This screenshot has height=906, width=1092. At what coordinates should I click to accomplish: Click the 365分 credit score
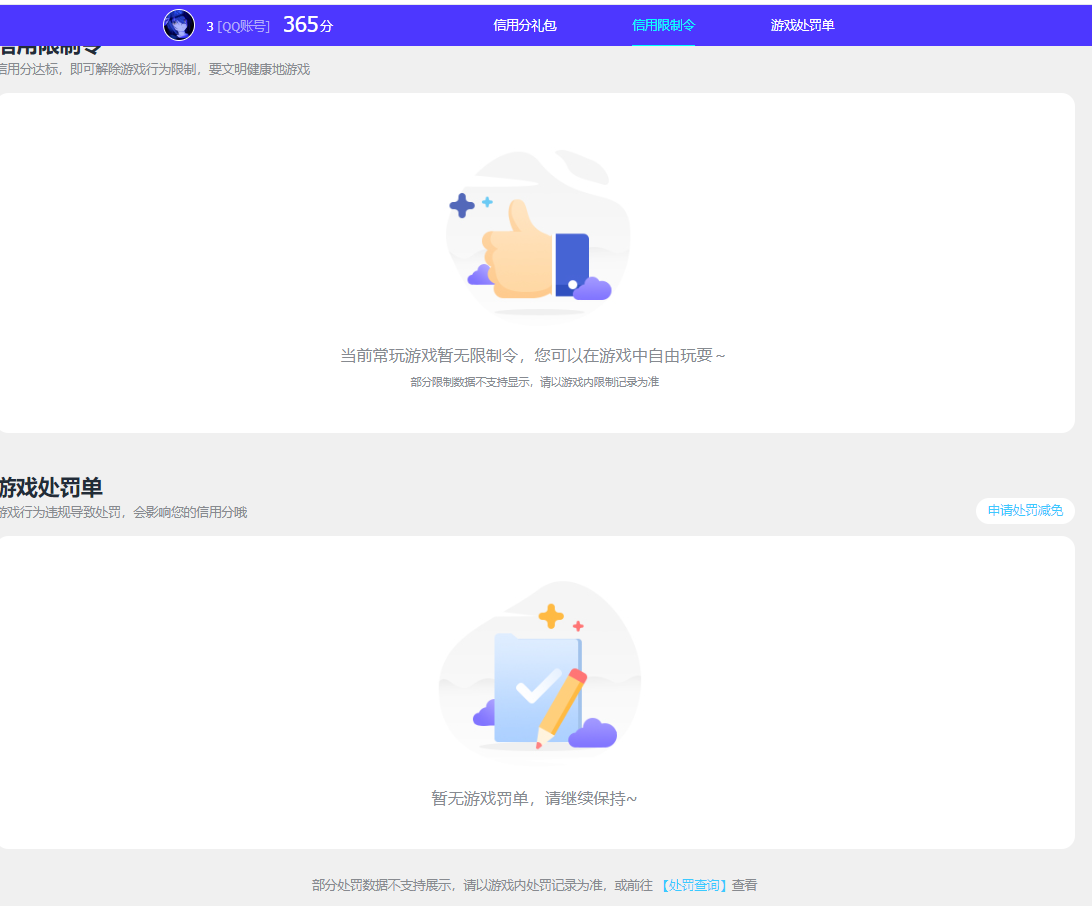coord(308,25)
